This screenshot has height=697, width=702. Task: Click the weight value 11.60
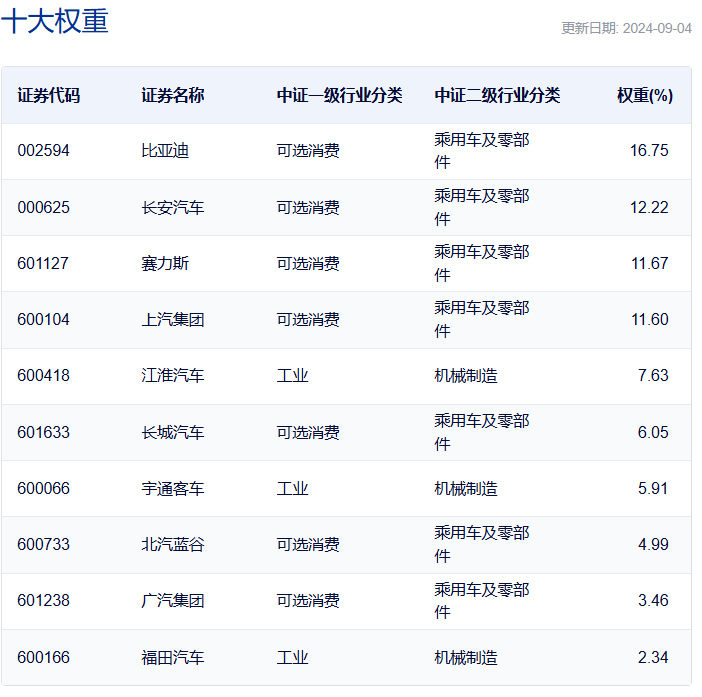click(x=649, y=320)
